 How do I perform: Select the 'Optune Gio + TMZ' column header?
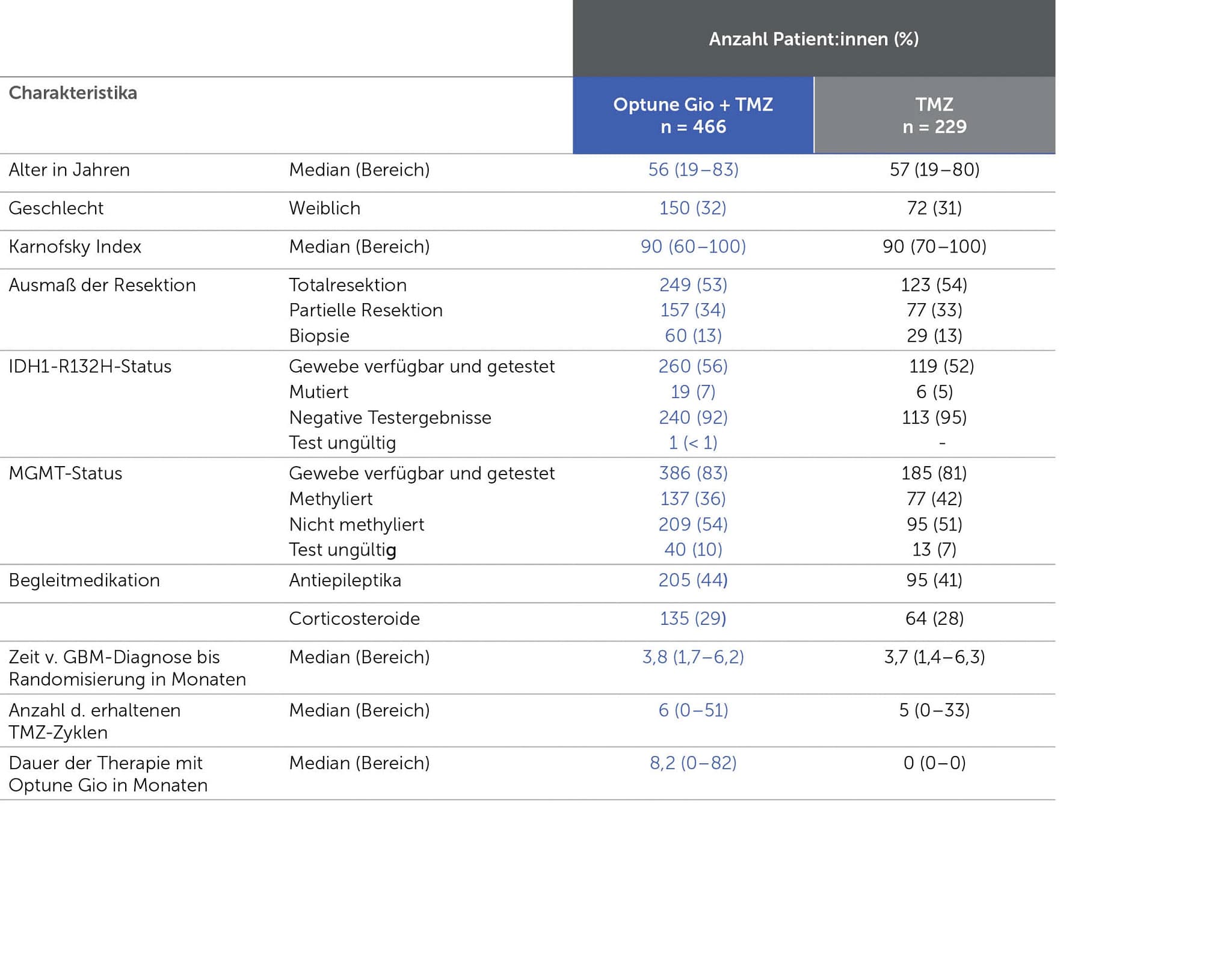coord(693,115)
